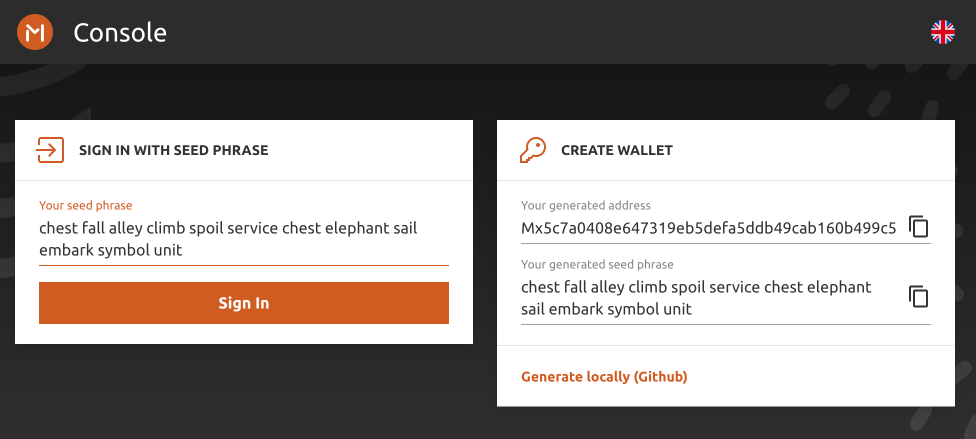The height and width of the screenshot is (439, 976).
Task: Click the 'Your generated address' label
Action: 585,206
